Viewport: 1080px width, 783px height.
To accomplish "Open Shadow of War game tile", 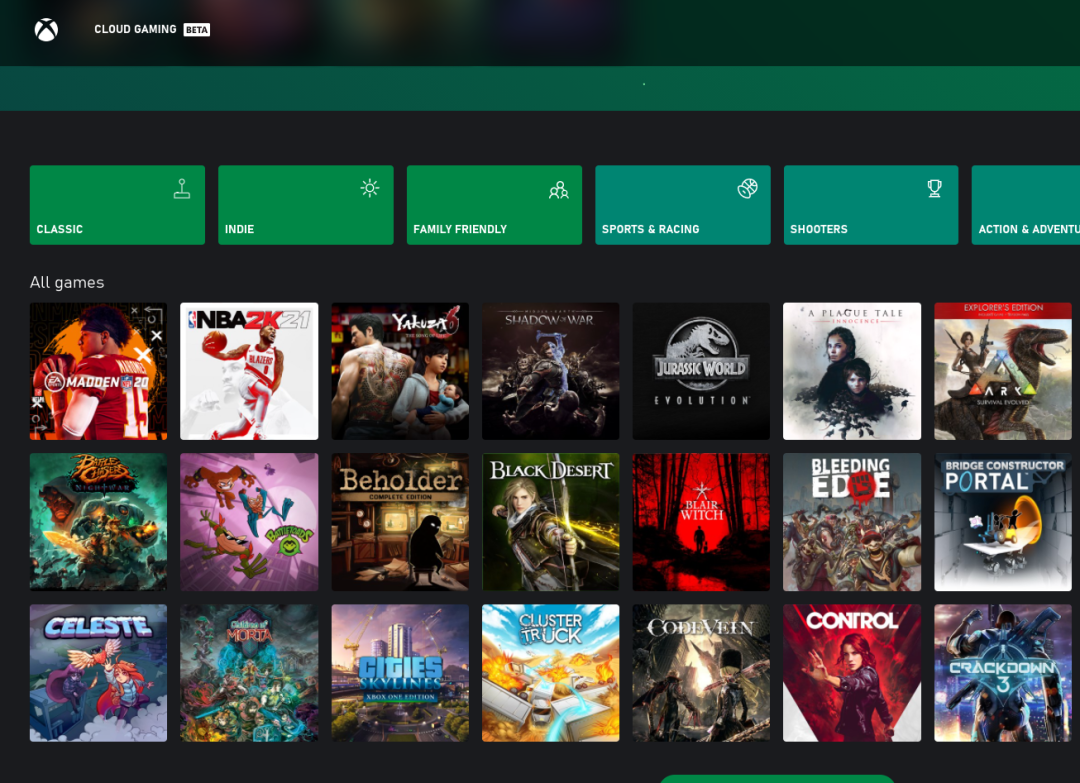I will click(550, 371).
